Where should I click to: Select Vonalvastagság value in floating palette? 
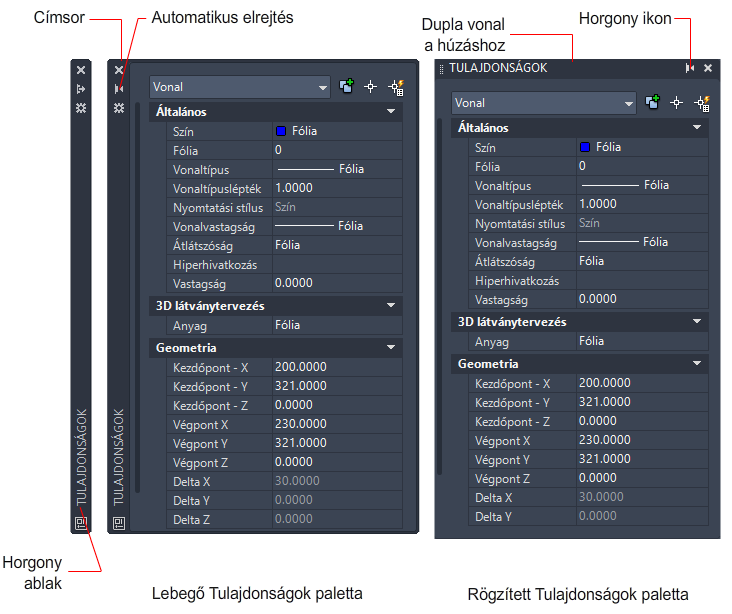(337, 226)
